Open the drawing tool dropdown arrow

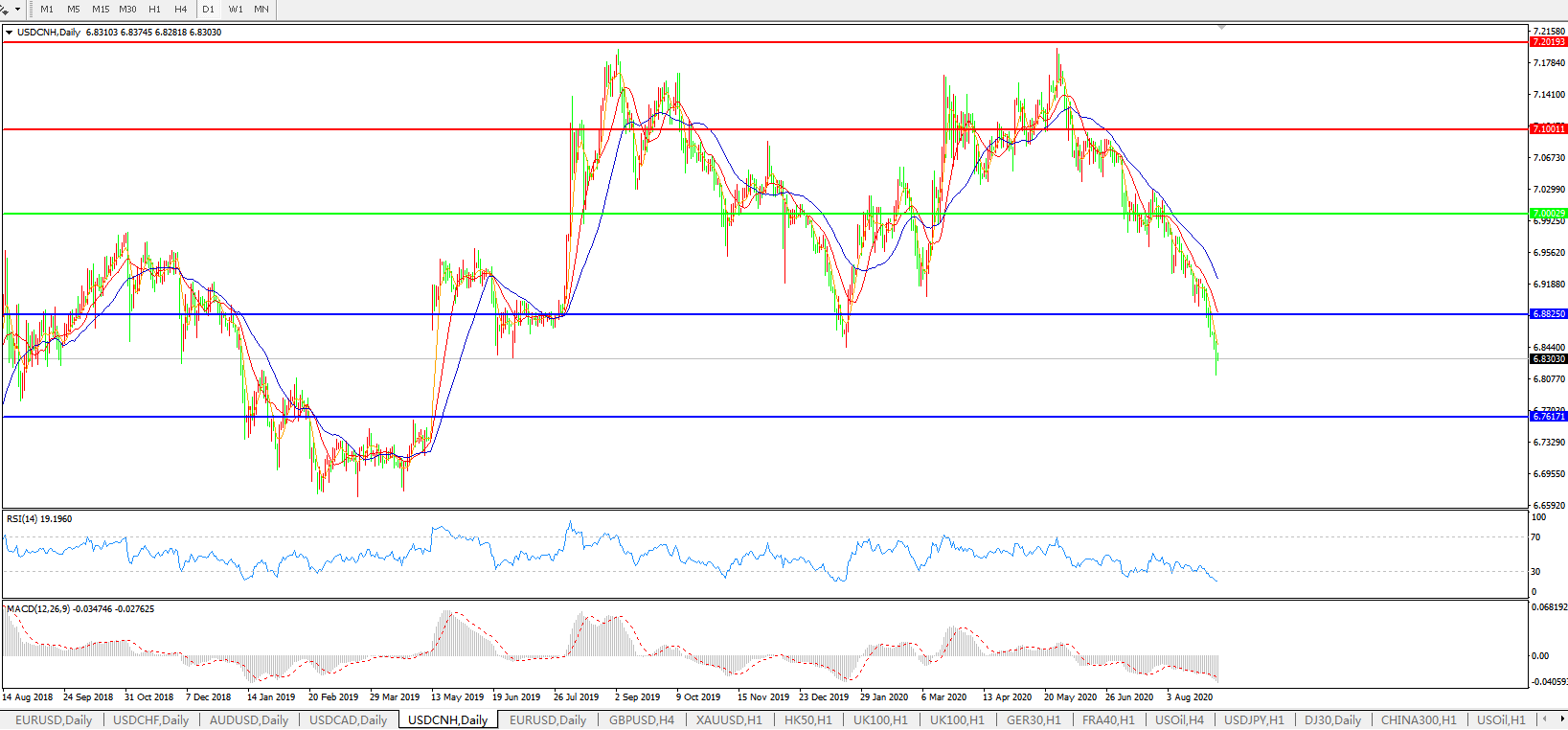[x=17, y=10]
